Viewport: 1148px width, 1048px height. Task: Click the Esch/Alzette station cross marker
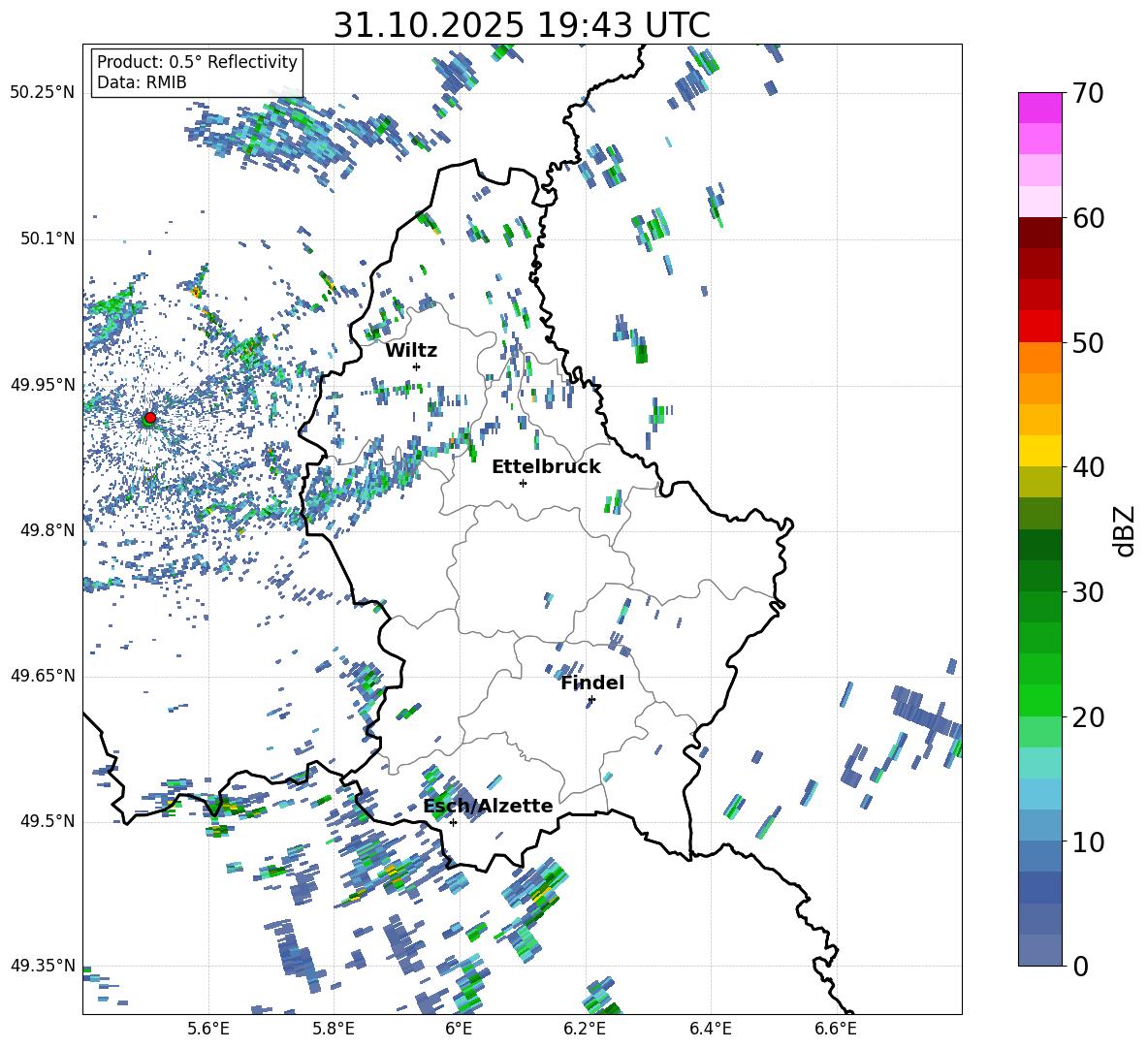[453, 822]
